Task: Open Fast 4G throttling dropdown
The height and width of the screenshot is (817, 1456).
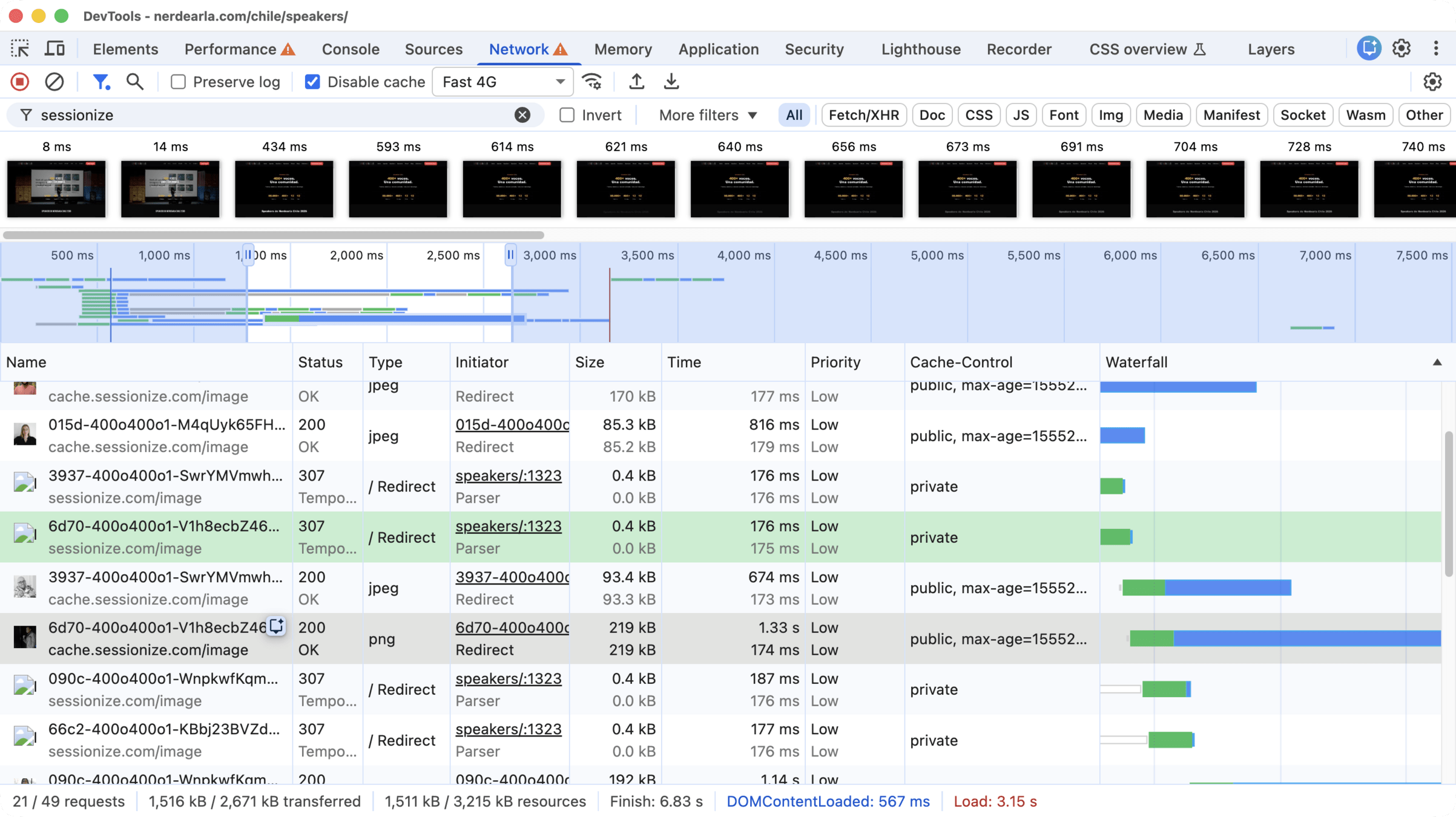Action: point(502,82)
